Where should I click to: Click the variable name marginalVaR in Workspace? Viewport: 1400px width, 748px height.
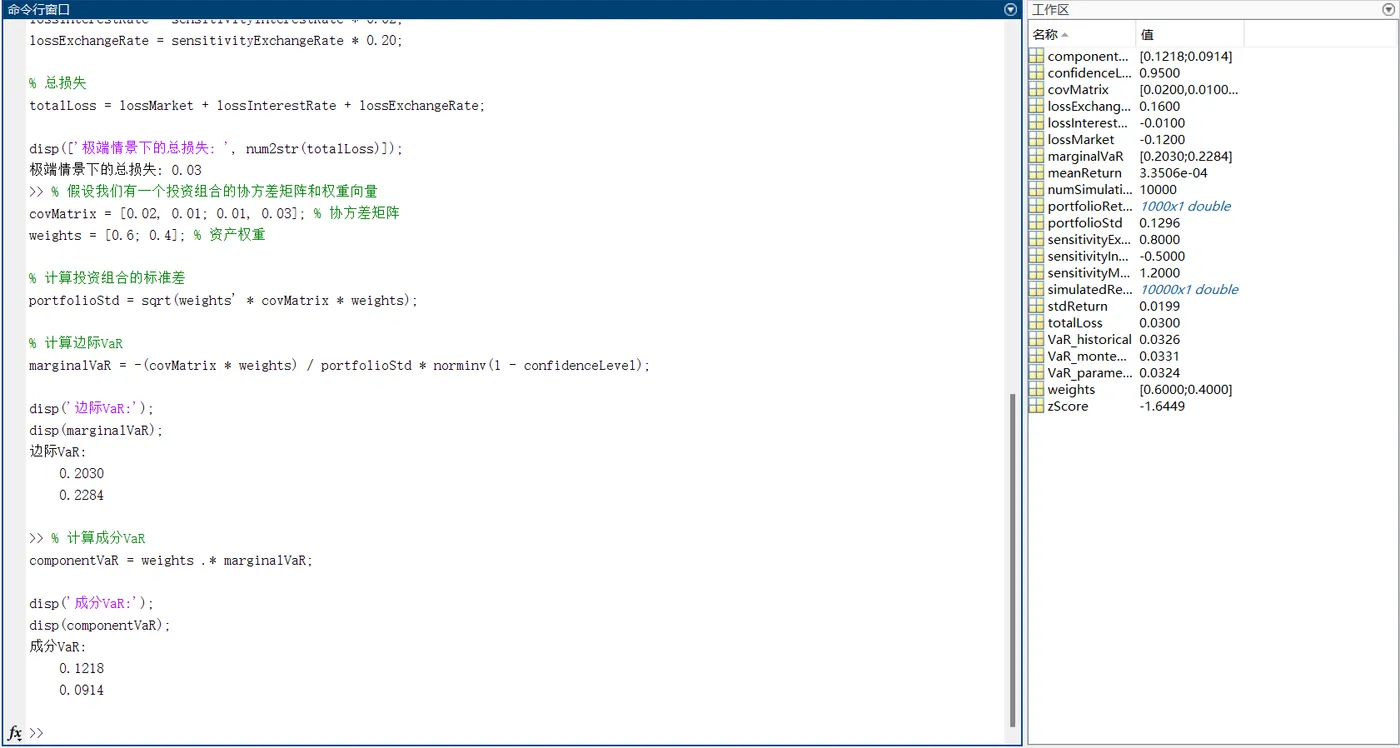[1085, 157]
